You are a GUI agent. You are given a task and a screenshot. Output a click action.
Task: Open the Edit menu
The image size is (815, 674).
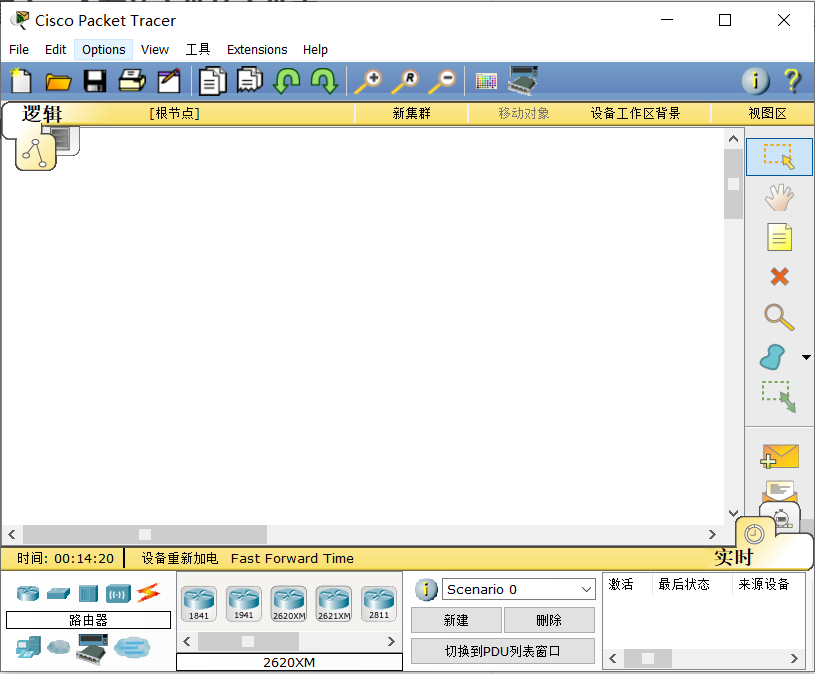pos(55,49)
